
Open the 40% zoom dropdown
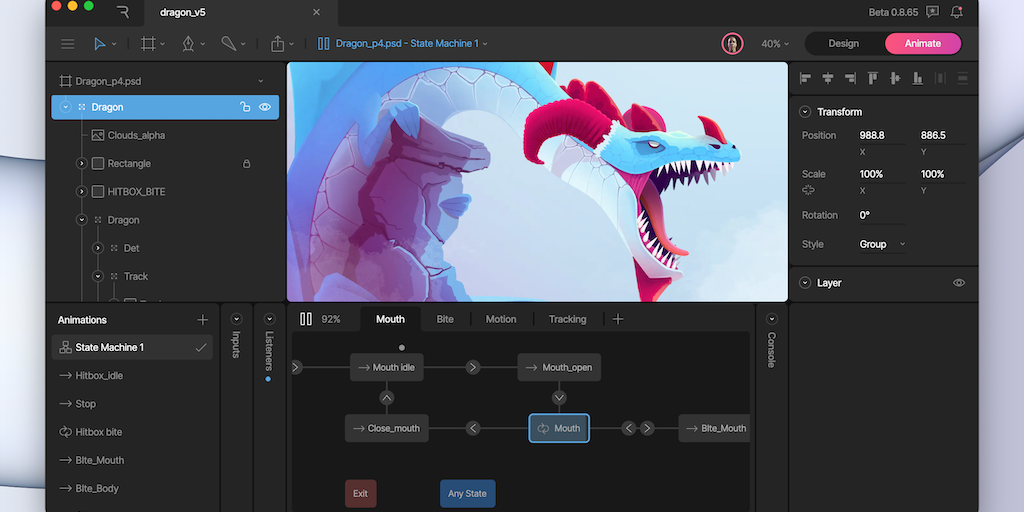(775, 44)
